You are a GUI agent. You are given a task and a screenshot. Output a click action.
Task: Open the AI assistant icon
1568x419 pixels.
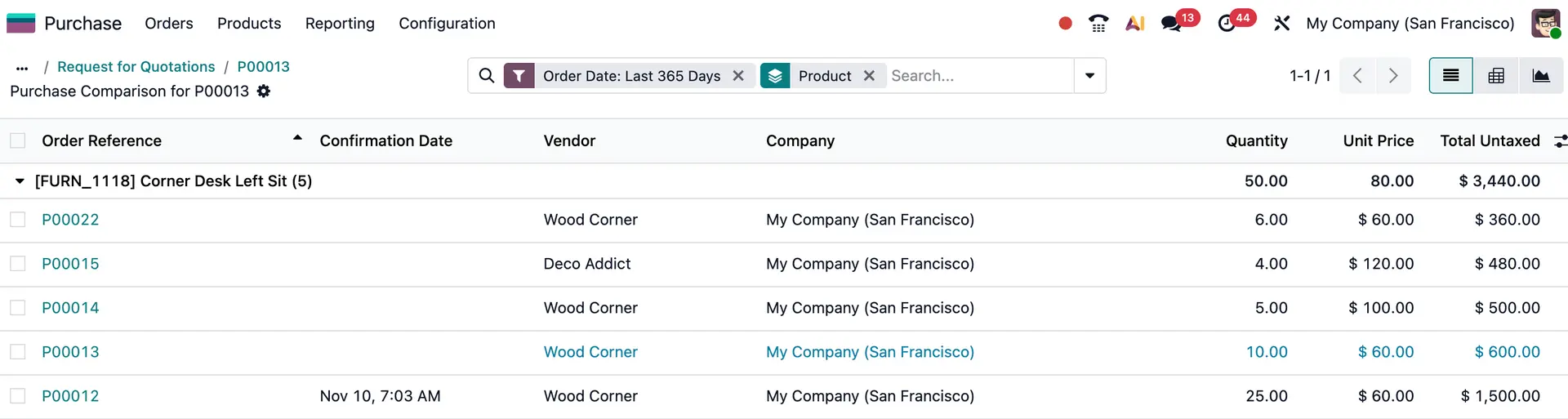point(1134,24)
